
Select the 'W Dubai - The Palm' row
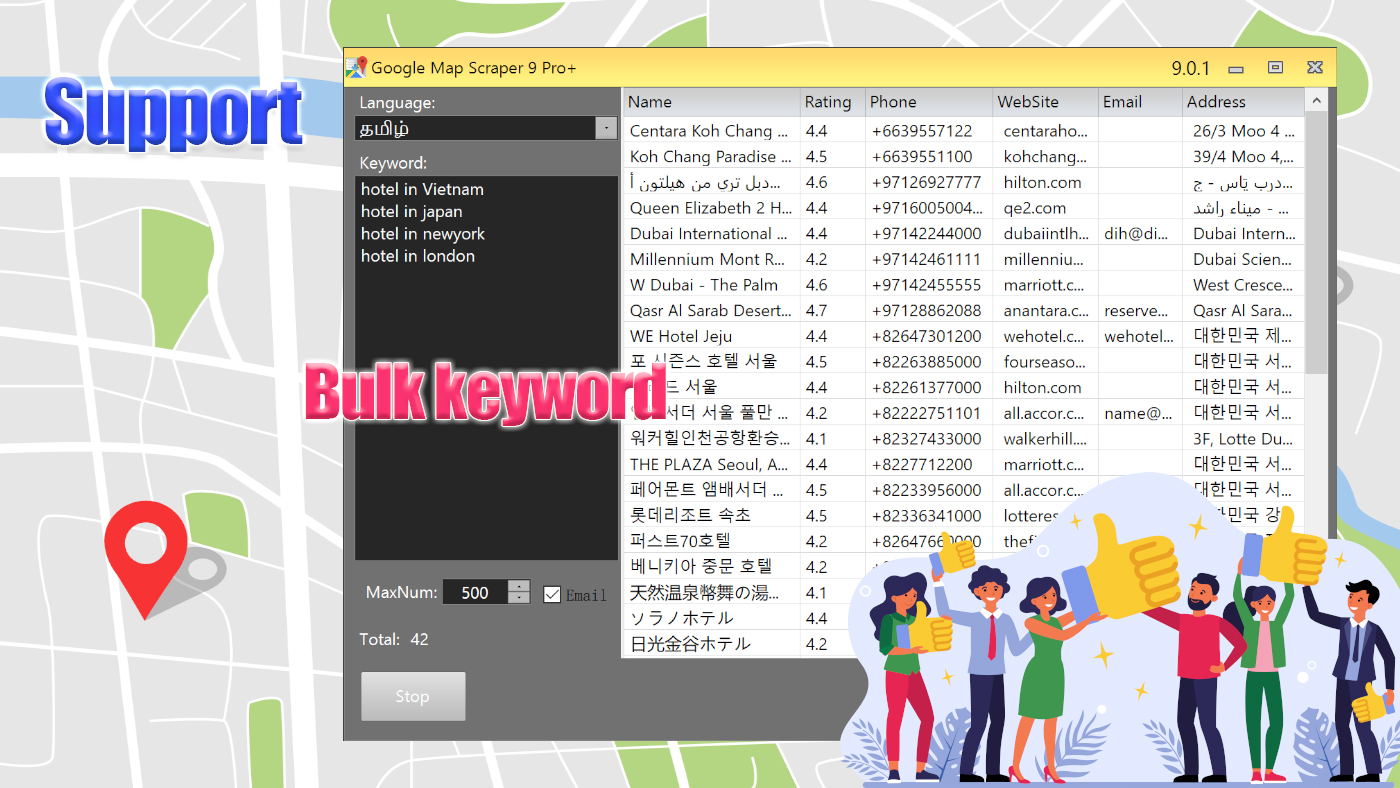[x=710, y=284]
